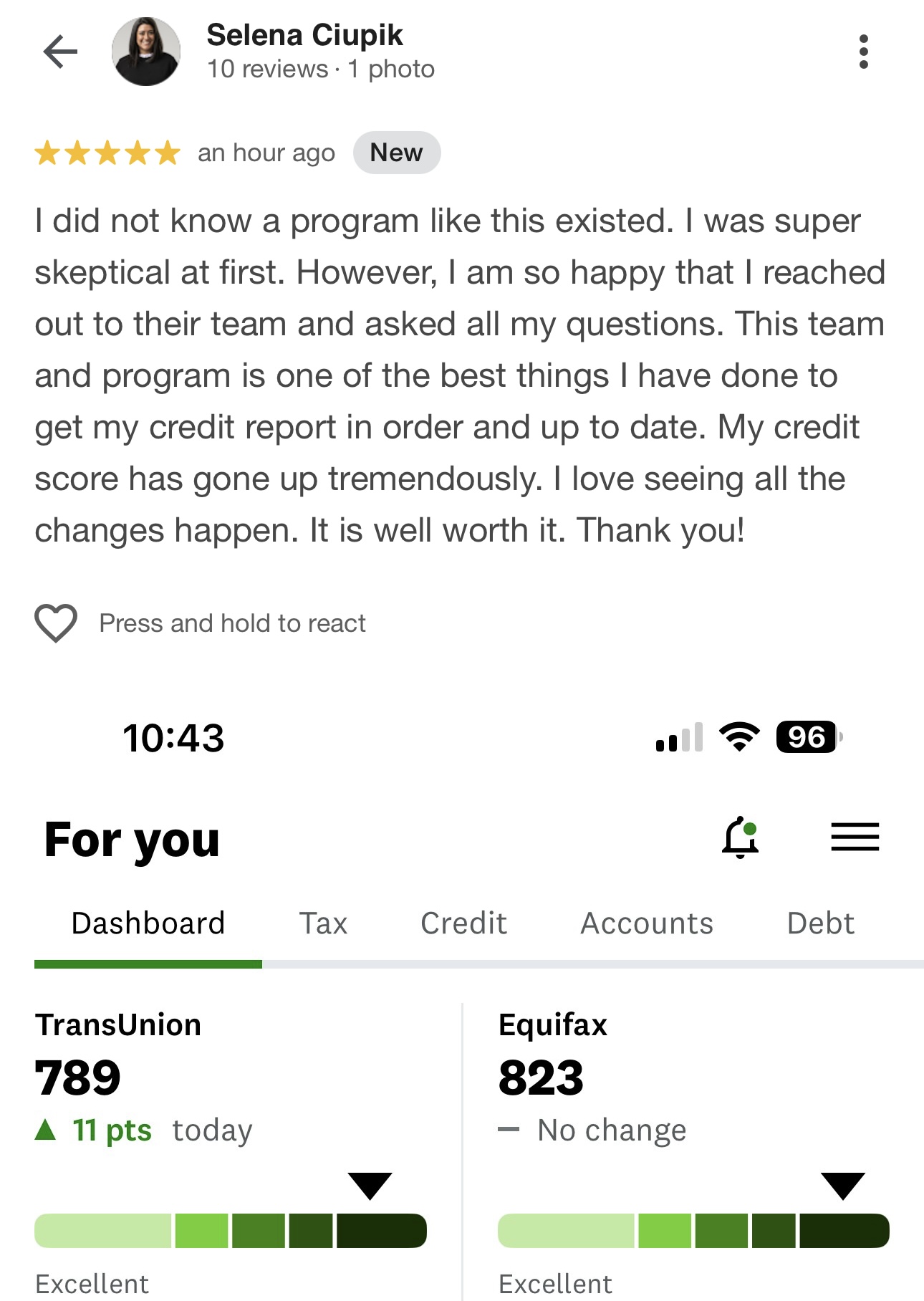This screenshot has height=1301, width=924.
Task: Tap the green up-arrow beside 11 pts
Action: [x=45, y=1130]
